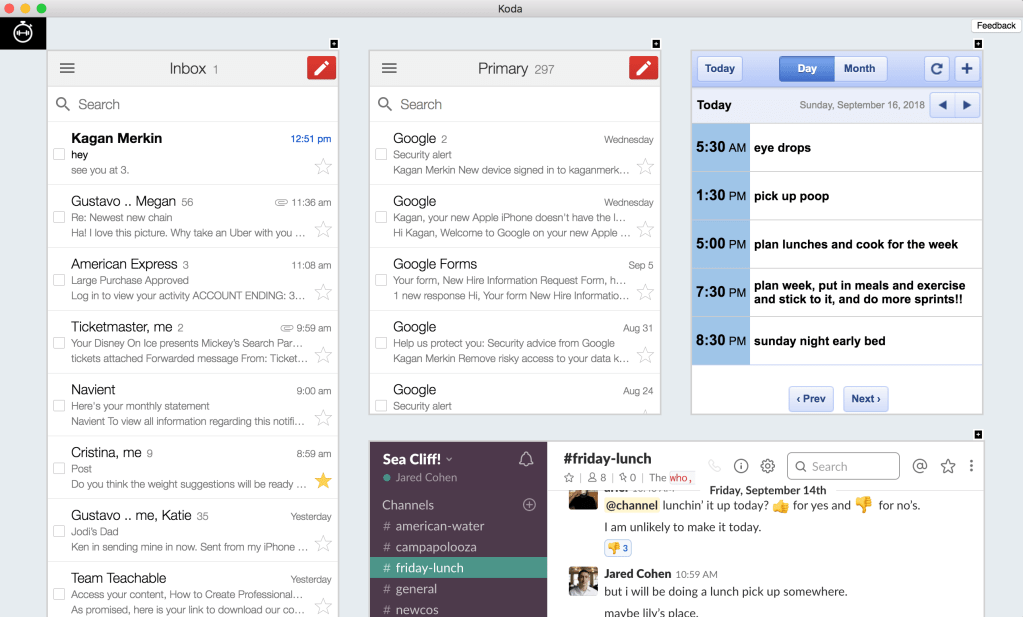
Task: Add a channel using the Channels plus icon
Action: pos(529,505)
